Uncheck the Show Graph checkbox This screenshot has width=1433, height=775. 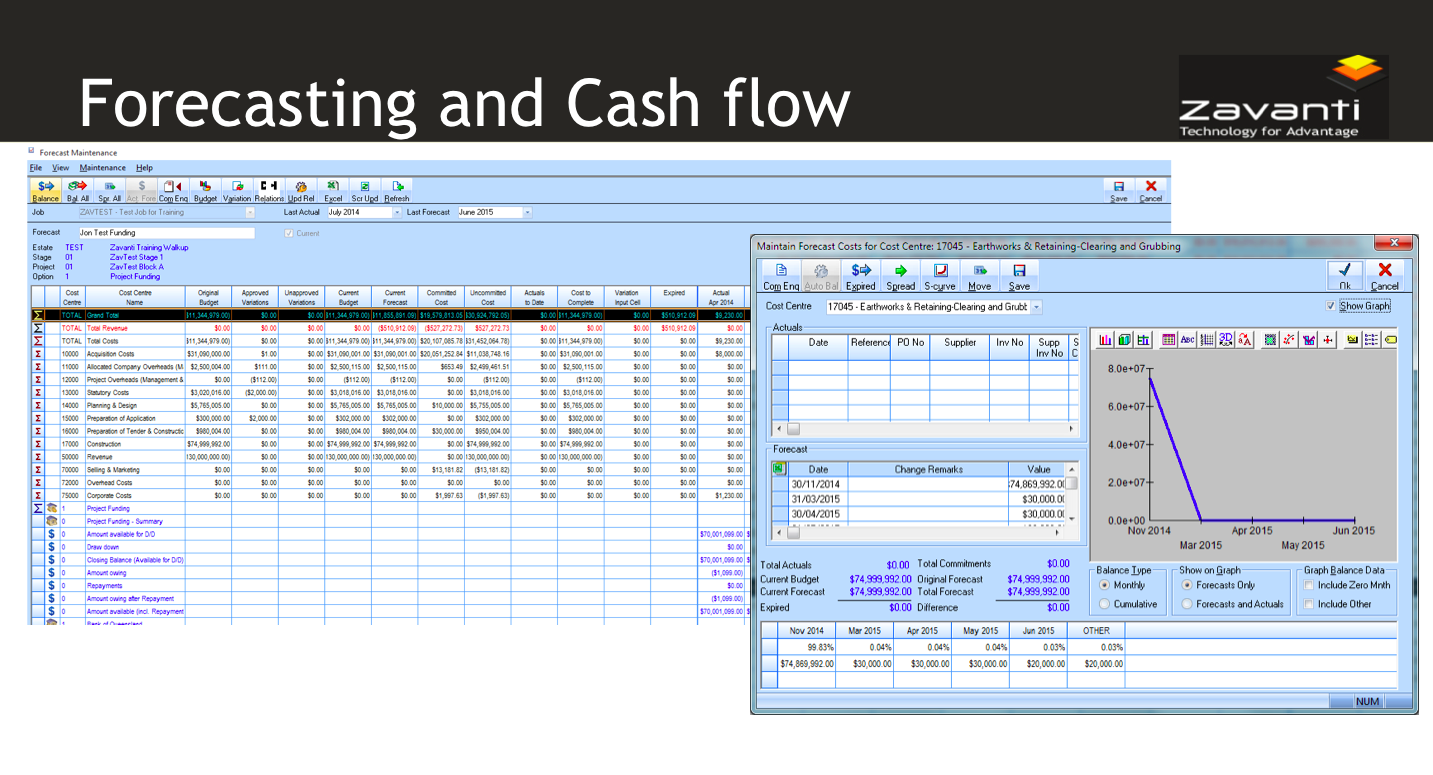point(1330,306)
